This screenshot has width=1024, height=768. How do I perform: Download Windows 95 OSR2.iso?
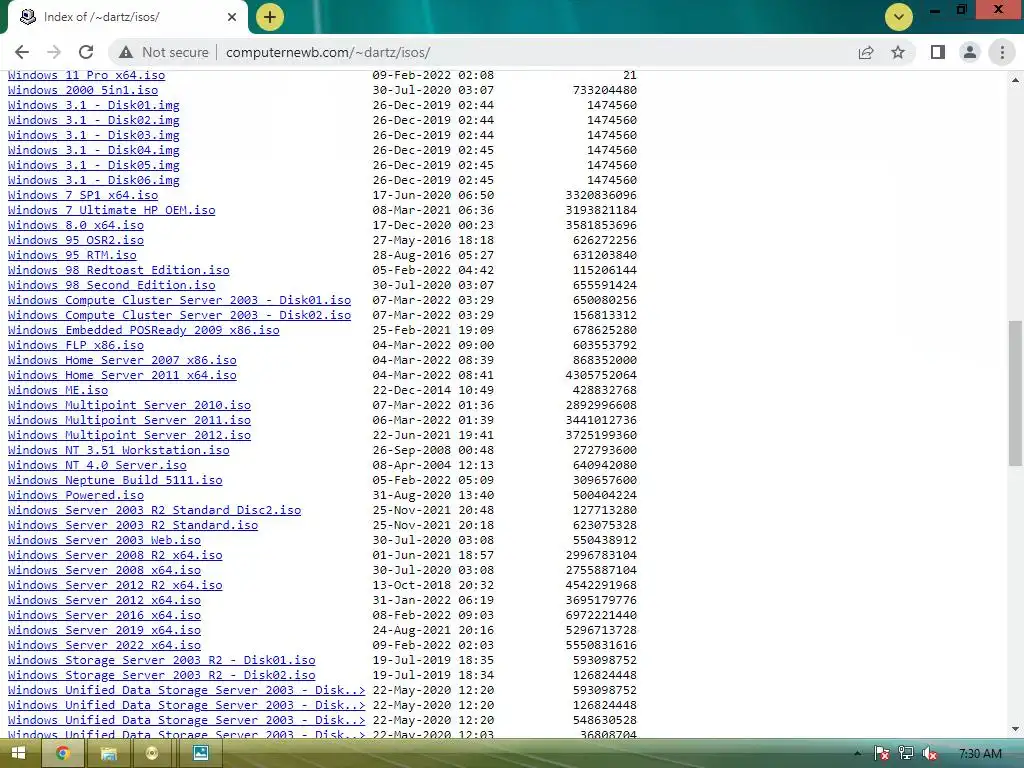[x=76, y=240]
